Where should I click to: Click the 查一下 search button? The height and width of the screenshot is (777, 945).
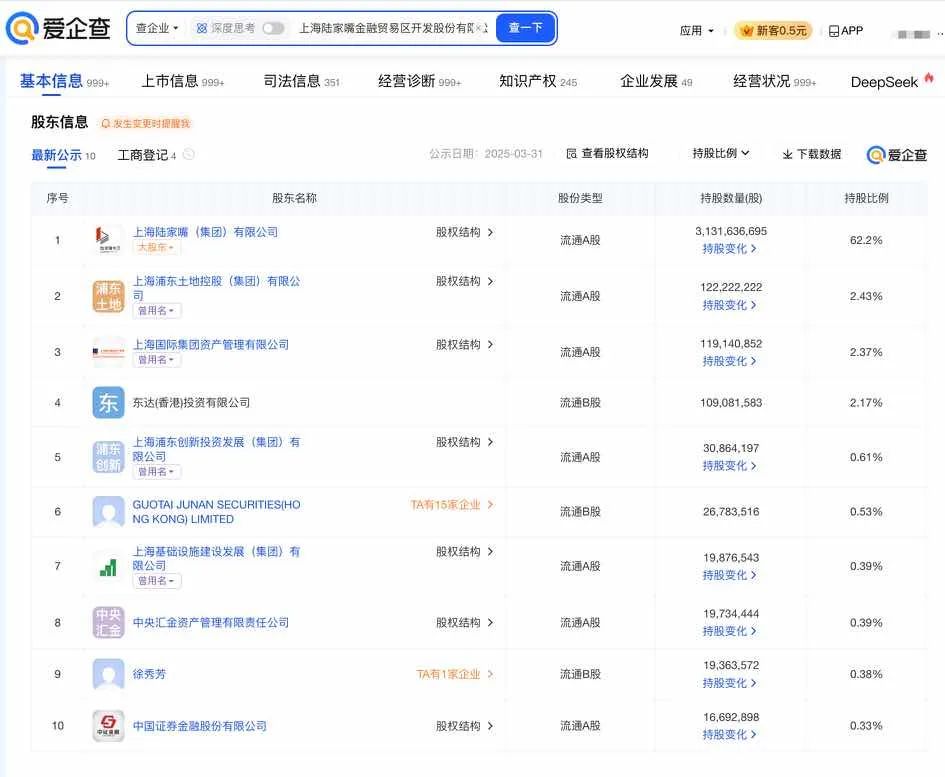pos(526,28)
